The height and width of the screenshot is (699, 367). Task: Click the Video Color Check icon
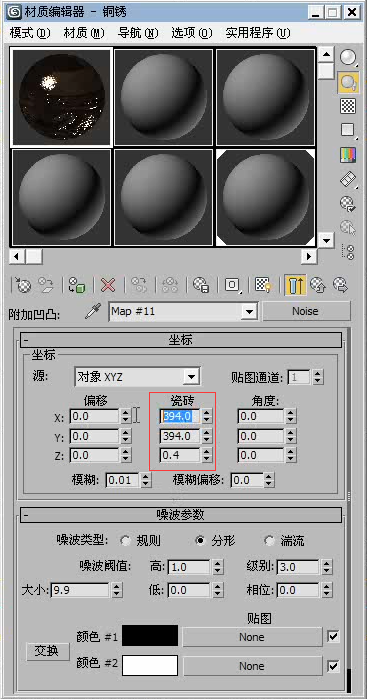pyautogui.click(x=348, y=155)
